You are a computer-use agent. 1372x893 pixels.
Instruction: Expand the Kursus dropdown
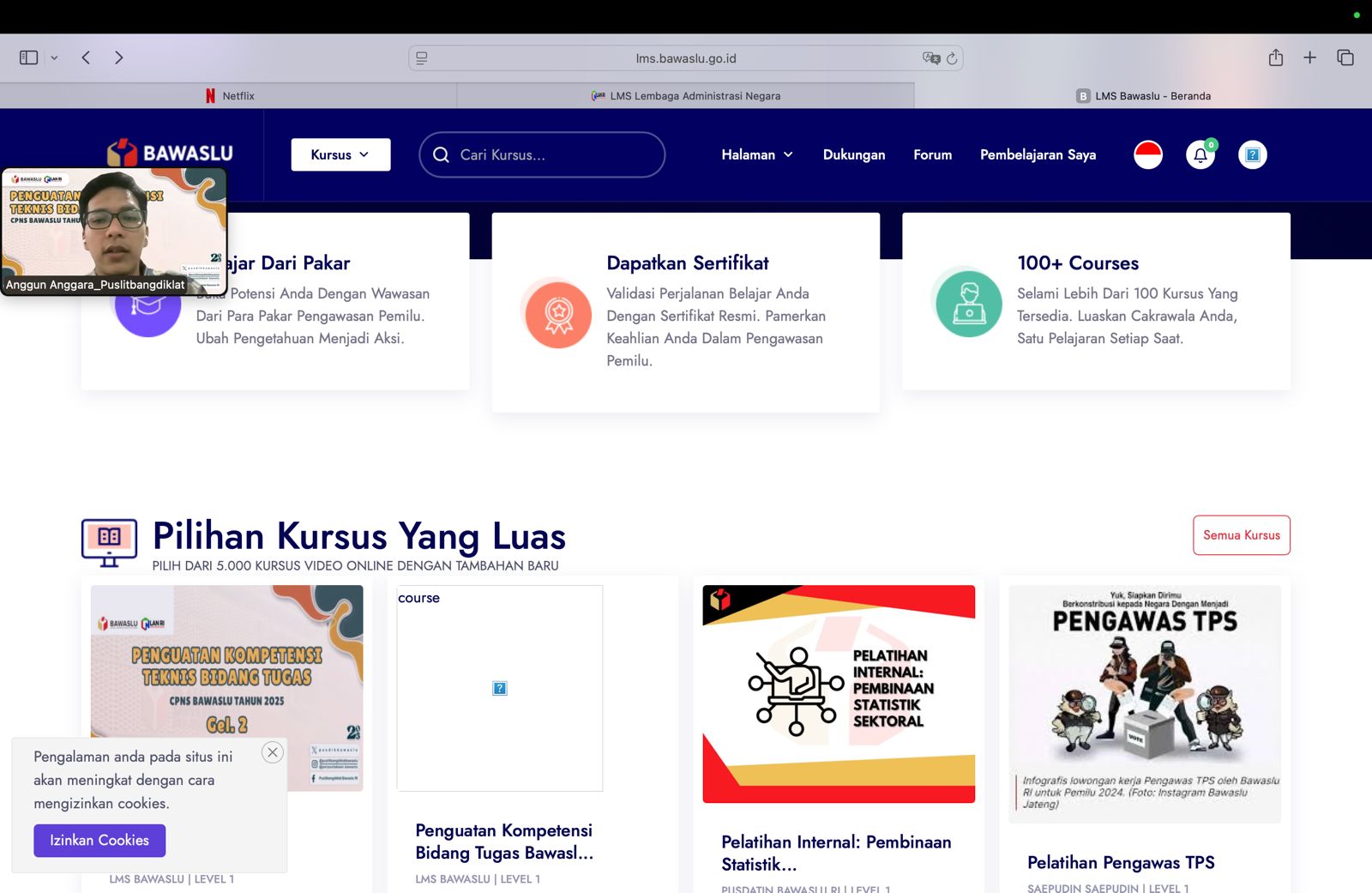pyautogui.click(x=340, y=154)
